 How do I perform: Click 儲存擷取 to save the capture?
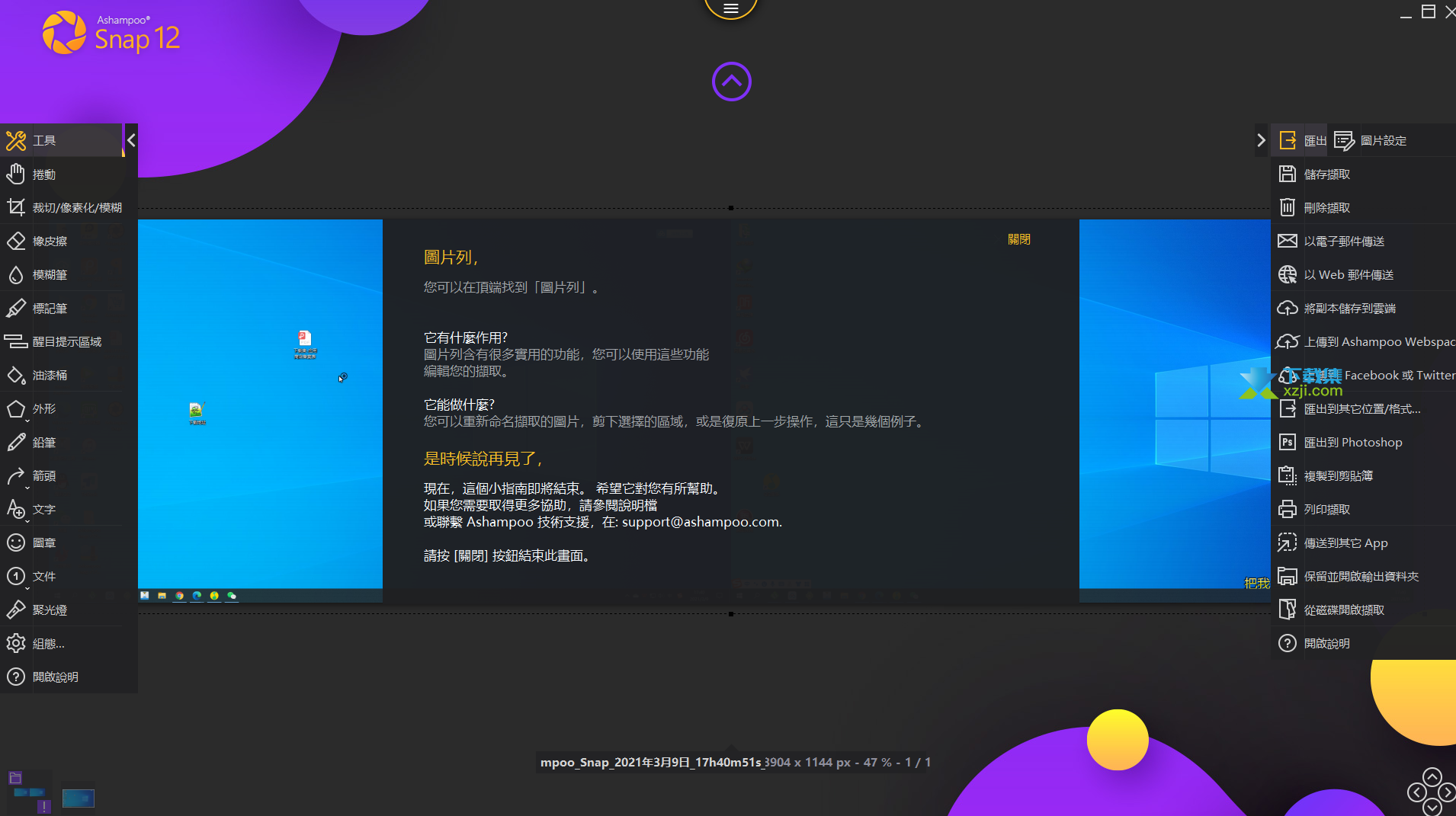pos(1364,174)
